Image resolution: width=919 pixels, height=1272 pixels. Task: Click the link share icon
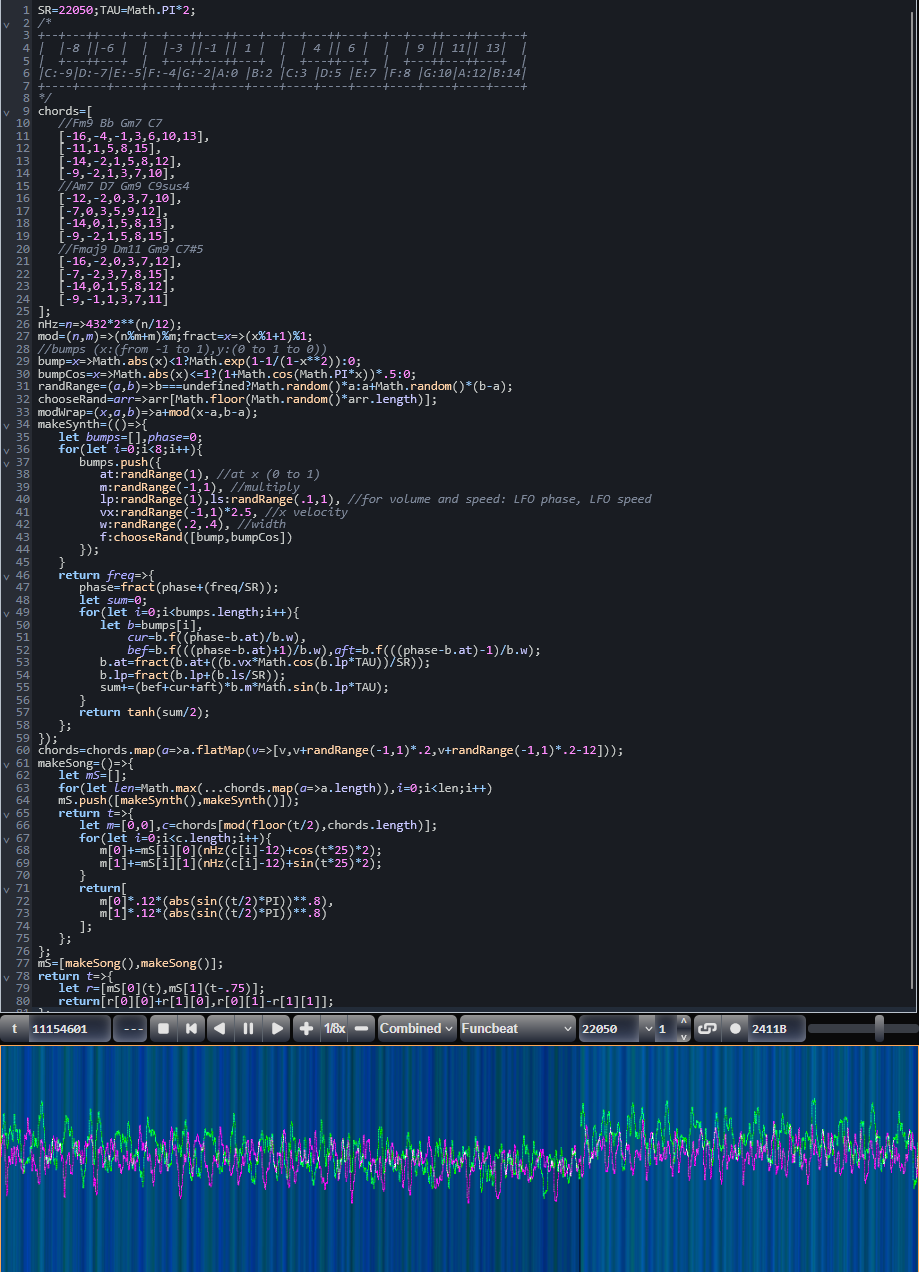[x=707, y=1028]
